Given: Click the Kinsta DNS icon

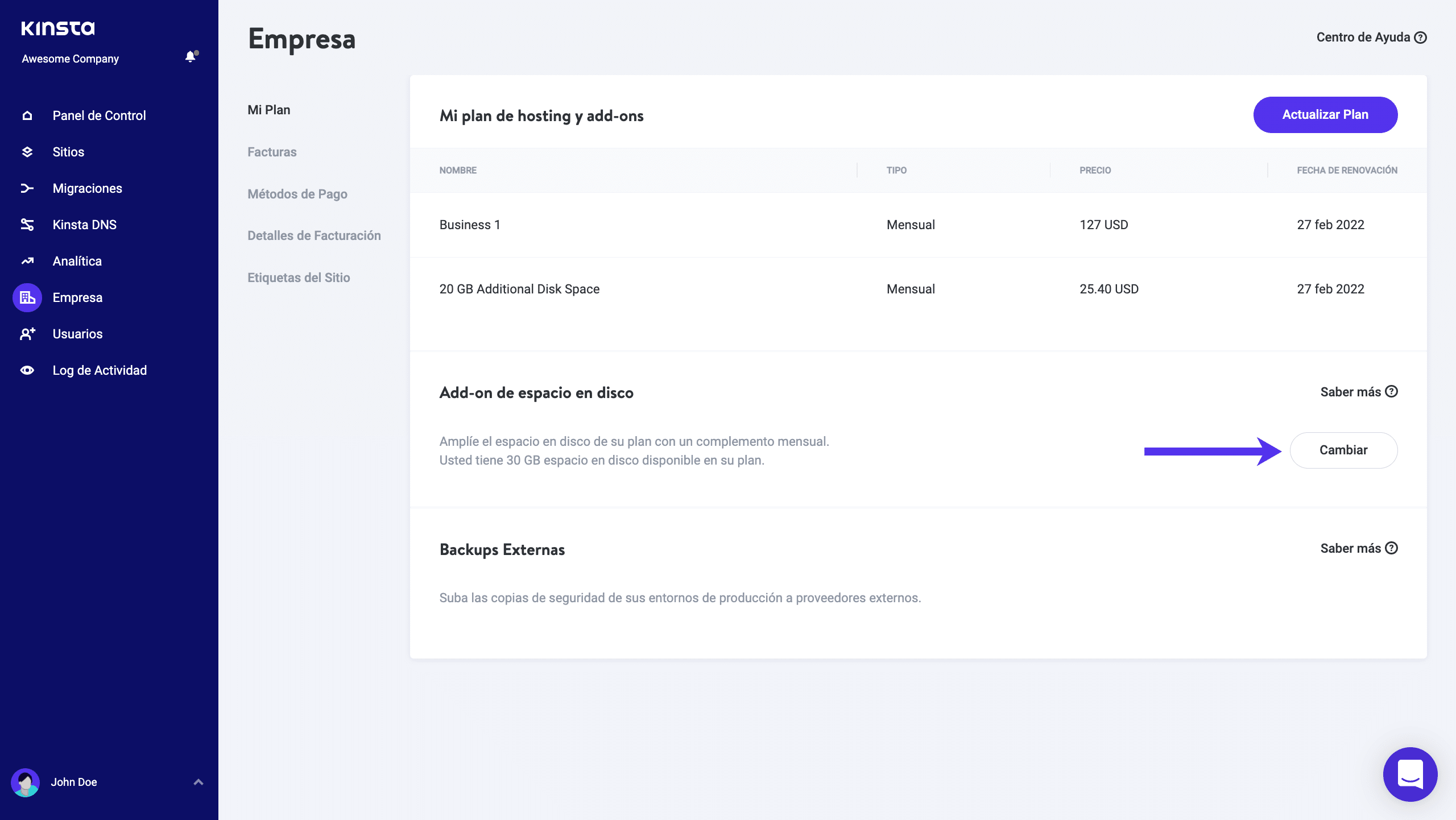Looking at the screenshot, I should point(27,225).
